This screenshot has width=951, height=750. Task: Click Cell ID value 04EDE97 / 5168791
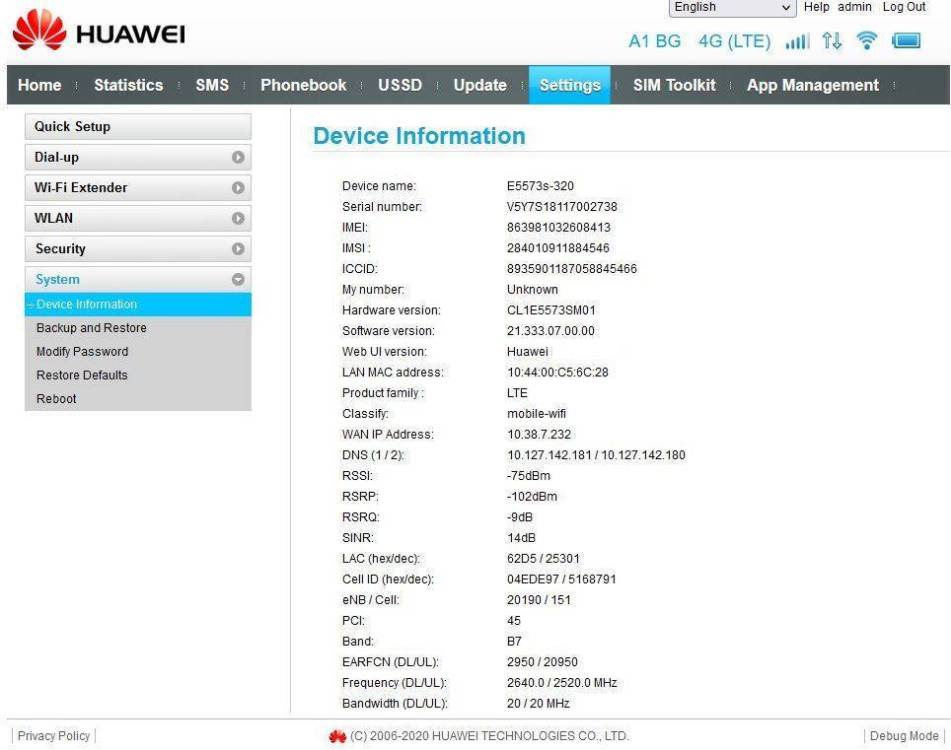561,579
